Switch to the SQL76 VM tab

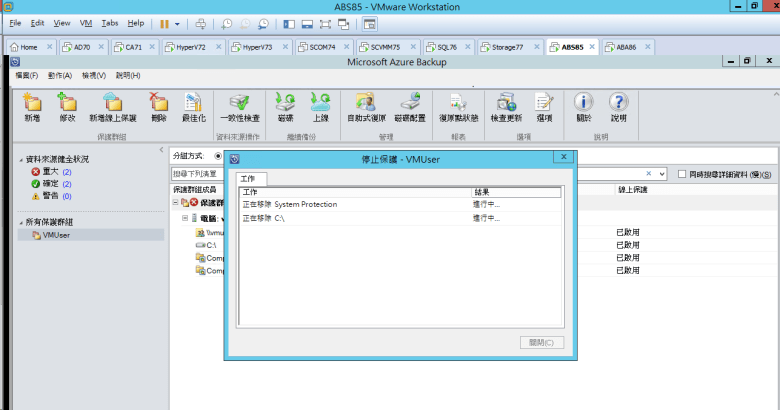click(x=440, y=46)
